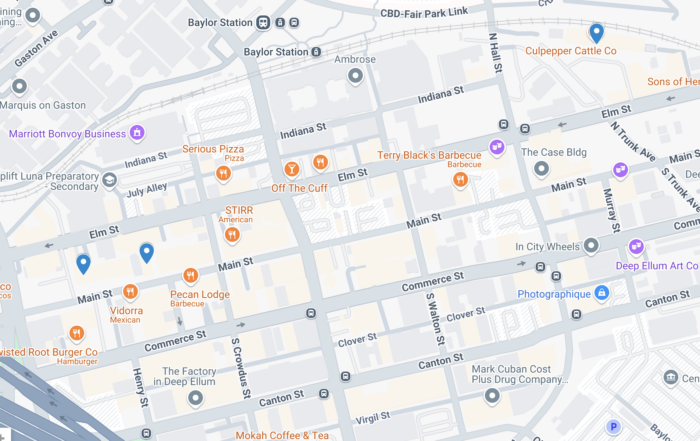Select The Case Bldg location pin
Image resolution: width=700 pixels, height=441 pixels.
(542, 169)
